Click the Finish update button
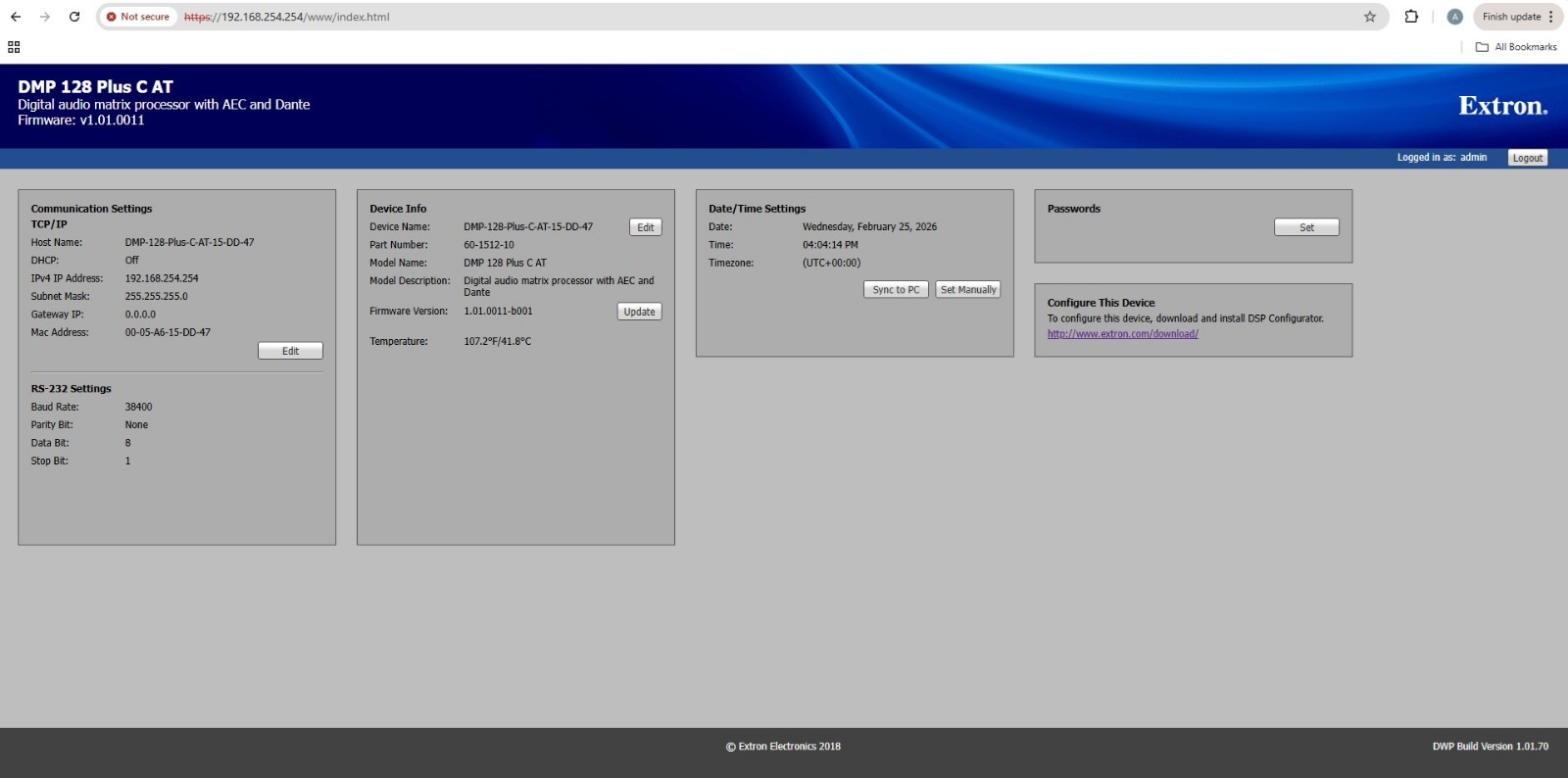1568x778 pixels. [x=1511, y=17]
